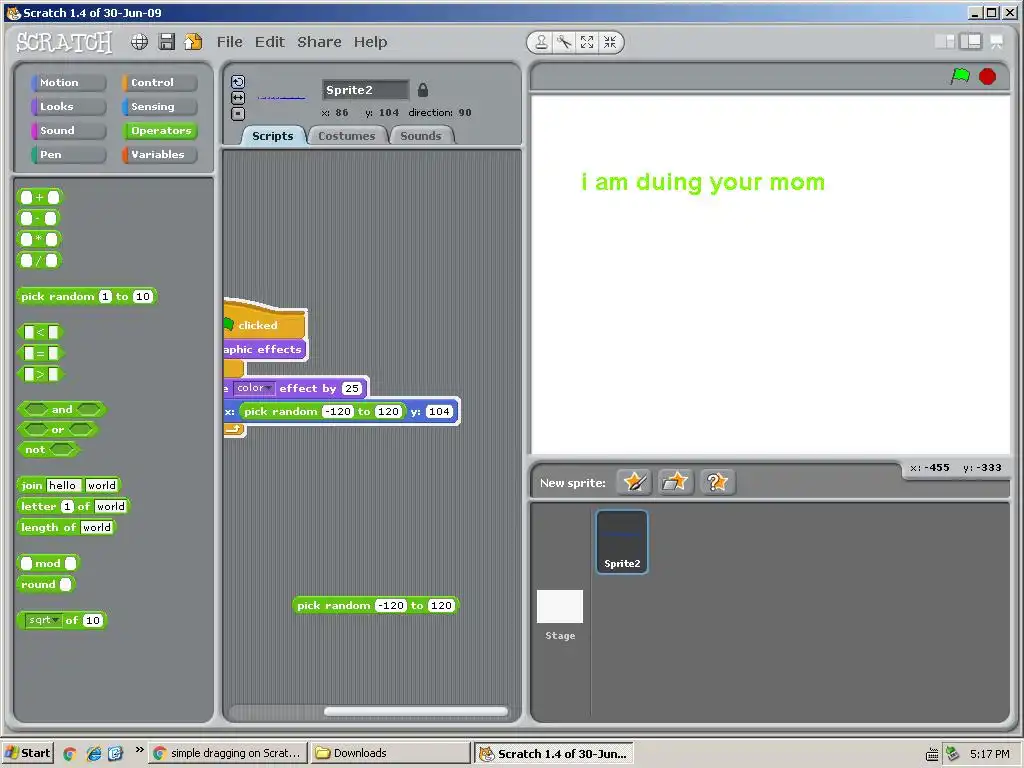Click the division operator block

click(x=39, y=261)
